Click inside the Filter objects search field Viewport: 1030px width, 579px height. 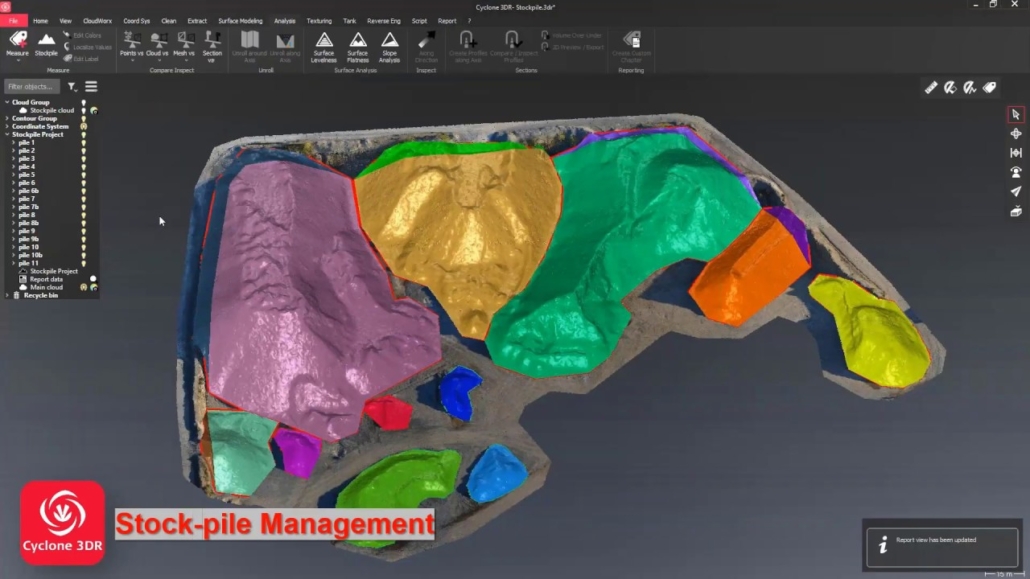[33, 86]
